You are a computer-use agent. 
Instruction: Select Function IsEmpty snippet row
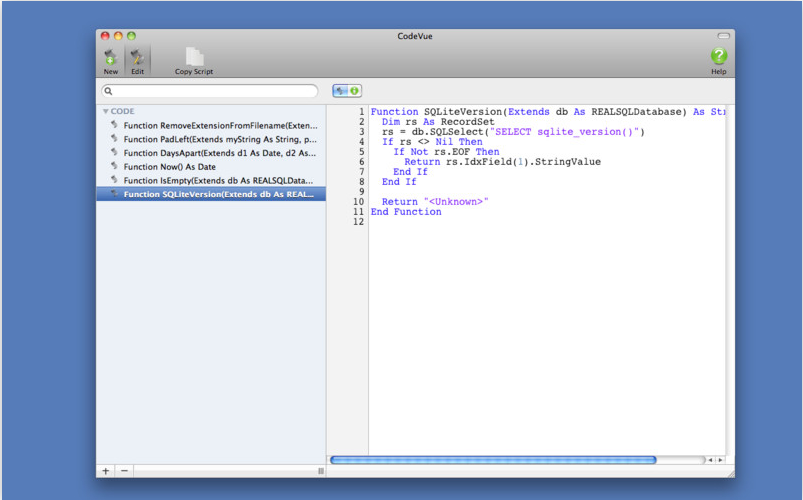coord(211,181)
